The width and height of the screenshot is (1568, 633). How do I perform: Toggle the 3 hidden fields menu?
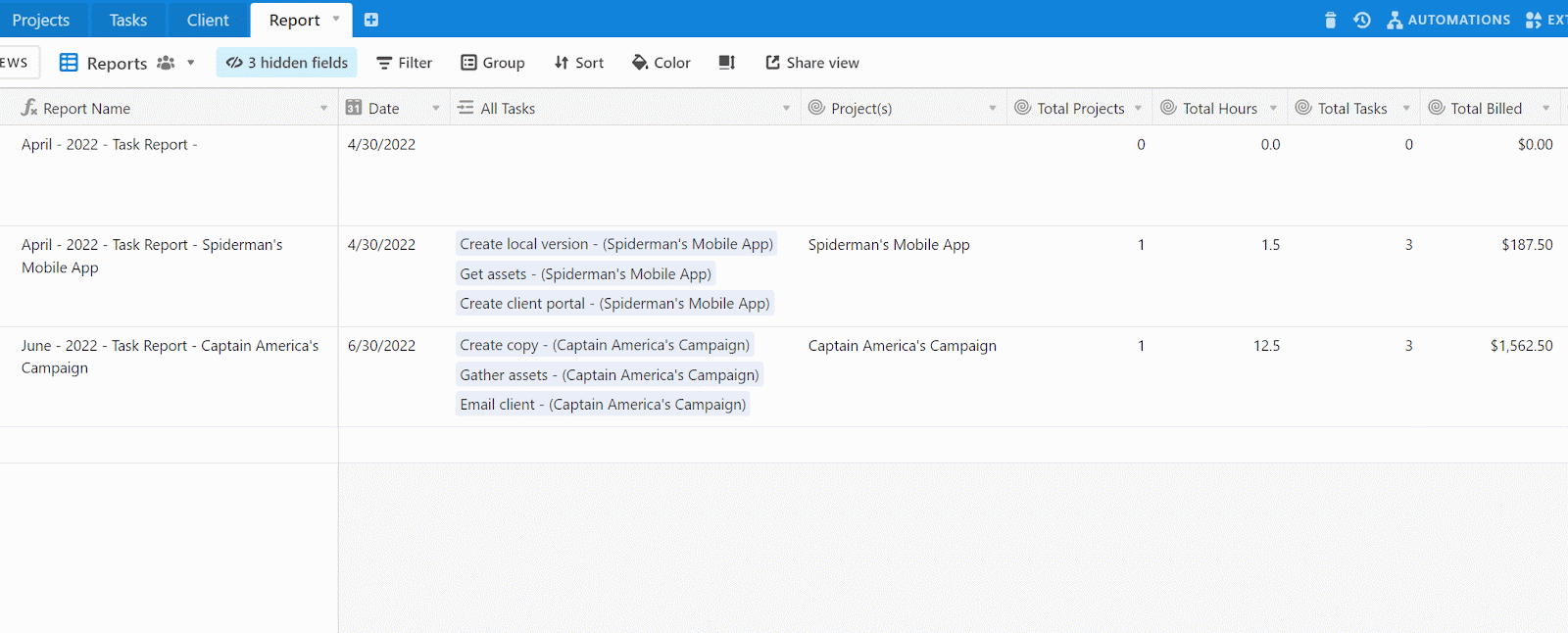287,63
